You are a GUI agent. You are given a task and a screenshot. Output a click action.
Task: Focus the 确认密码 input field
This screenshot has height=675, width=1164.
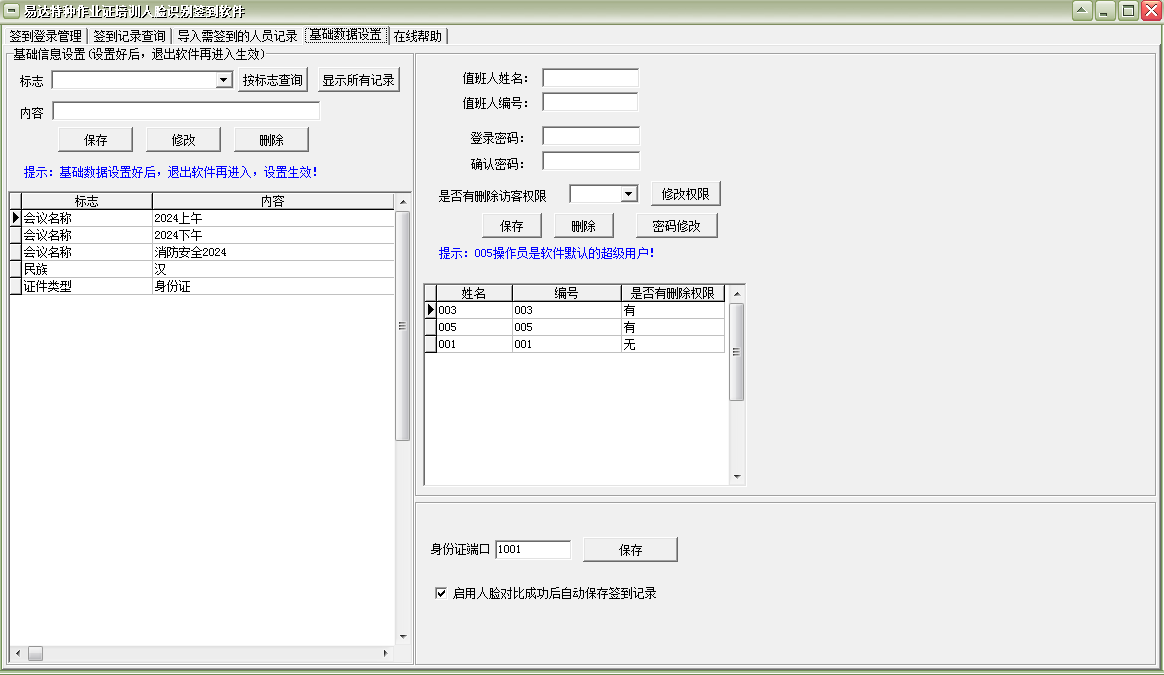tap(591, 161)
